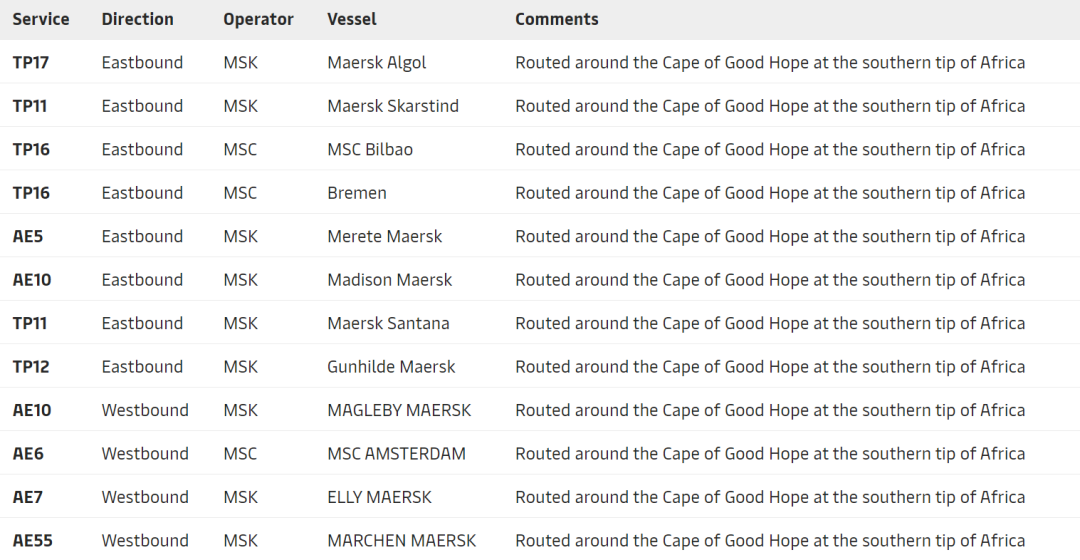Click the MSC Bilbao vessel entry
Image resolution: width=1080 pixels, height=560 pixels.
click(x=369, y=150)
